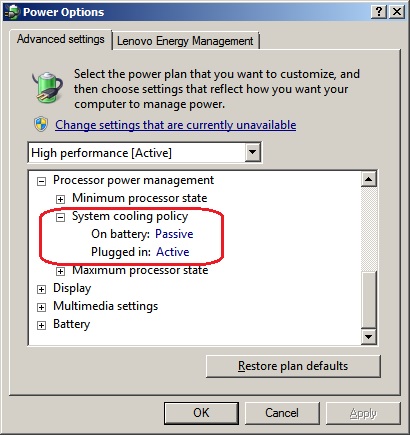Click the Restore plan defaults button

[x=293, y=366]
